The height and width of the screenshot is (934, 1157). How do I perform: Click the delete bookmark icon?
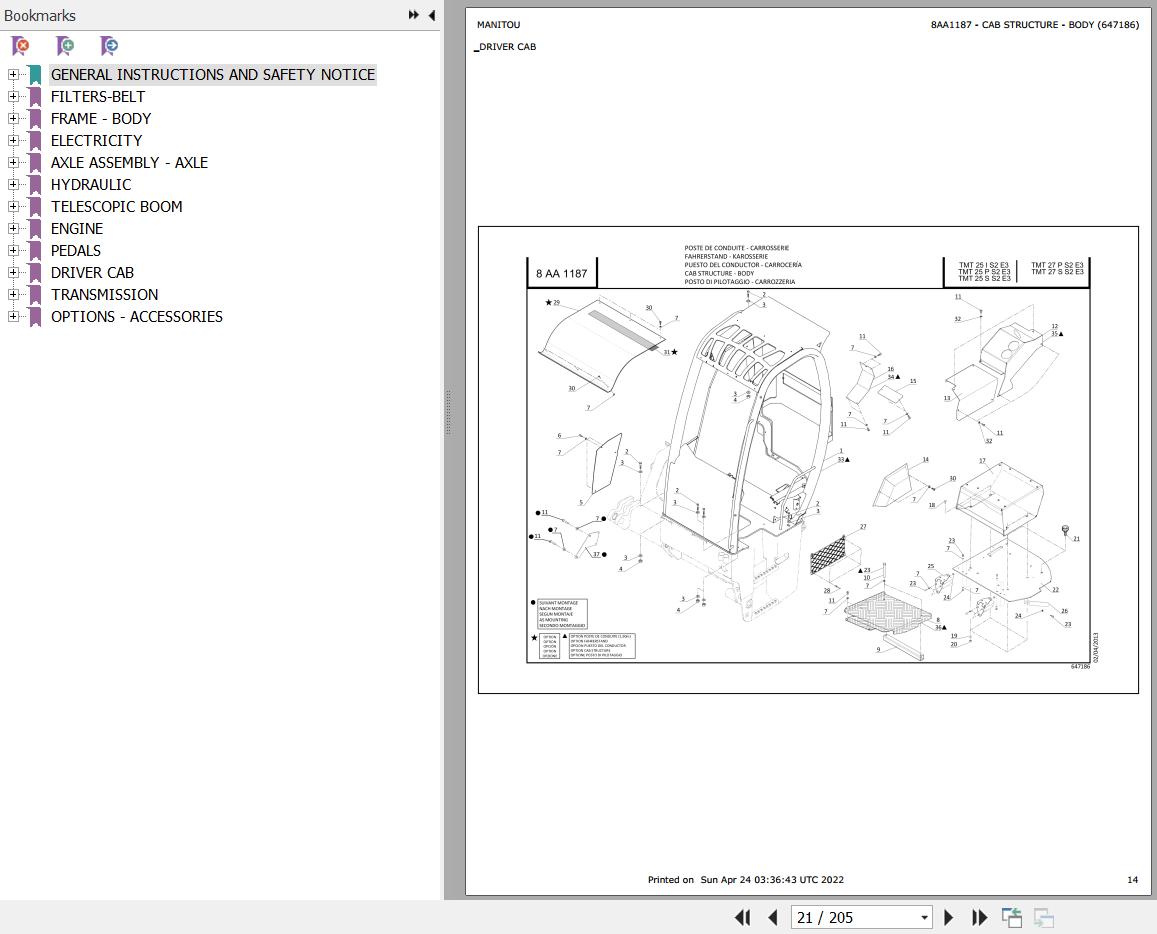[21, 46]
